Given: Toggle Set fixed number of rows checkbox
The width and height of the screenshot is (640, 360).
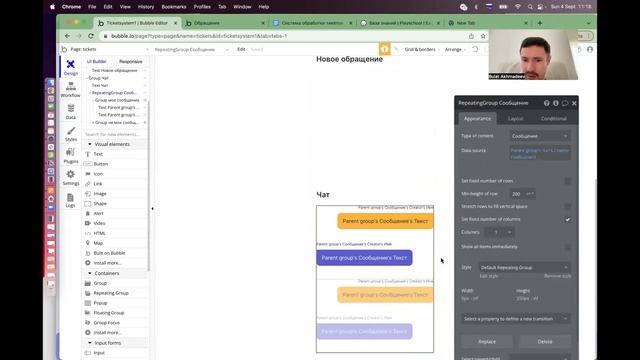Looking at the screenshot, I should [567, 181].
